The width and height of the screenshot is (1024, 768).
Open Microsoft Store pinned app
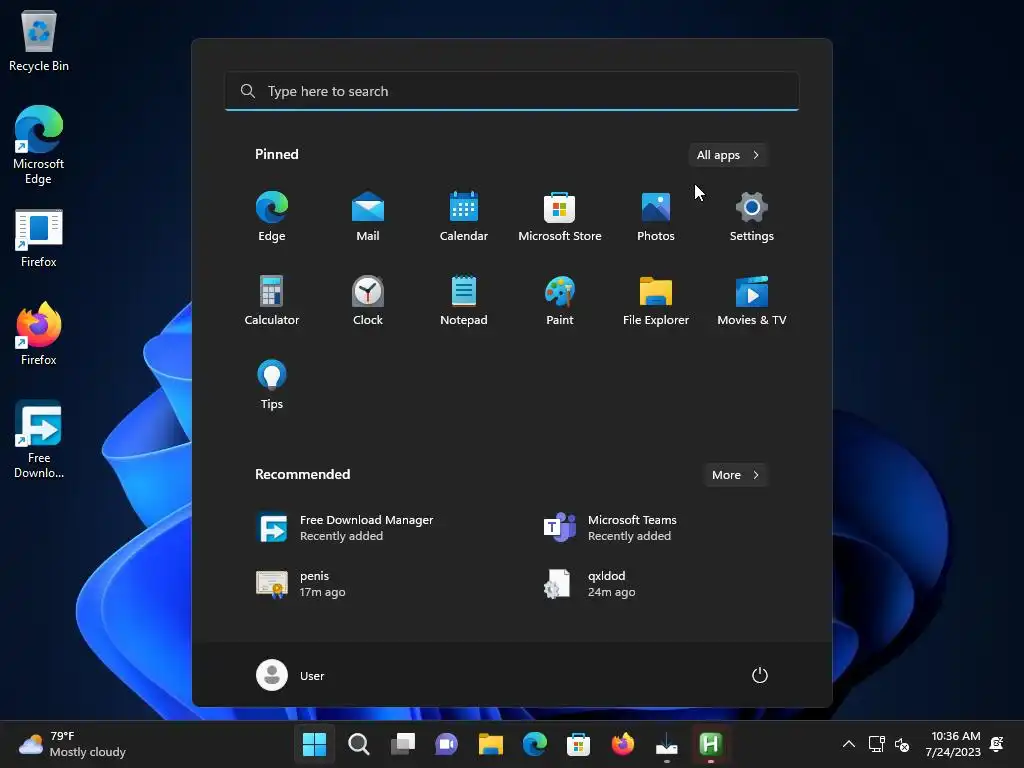(x=560, y=216)
